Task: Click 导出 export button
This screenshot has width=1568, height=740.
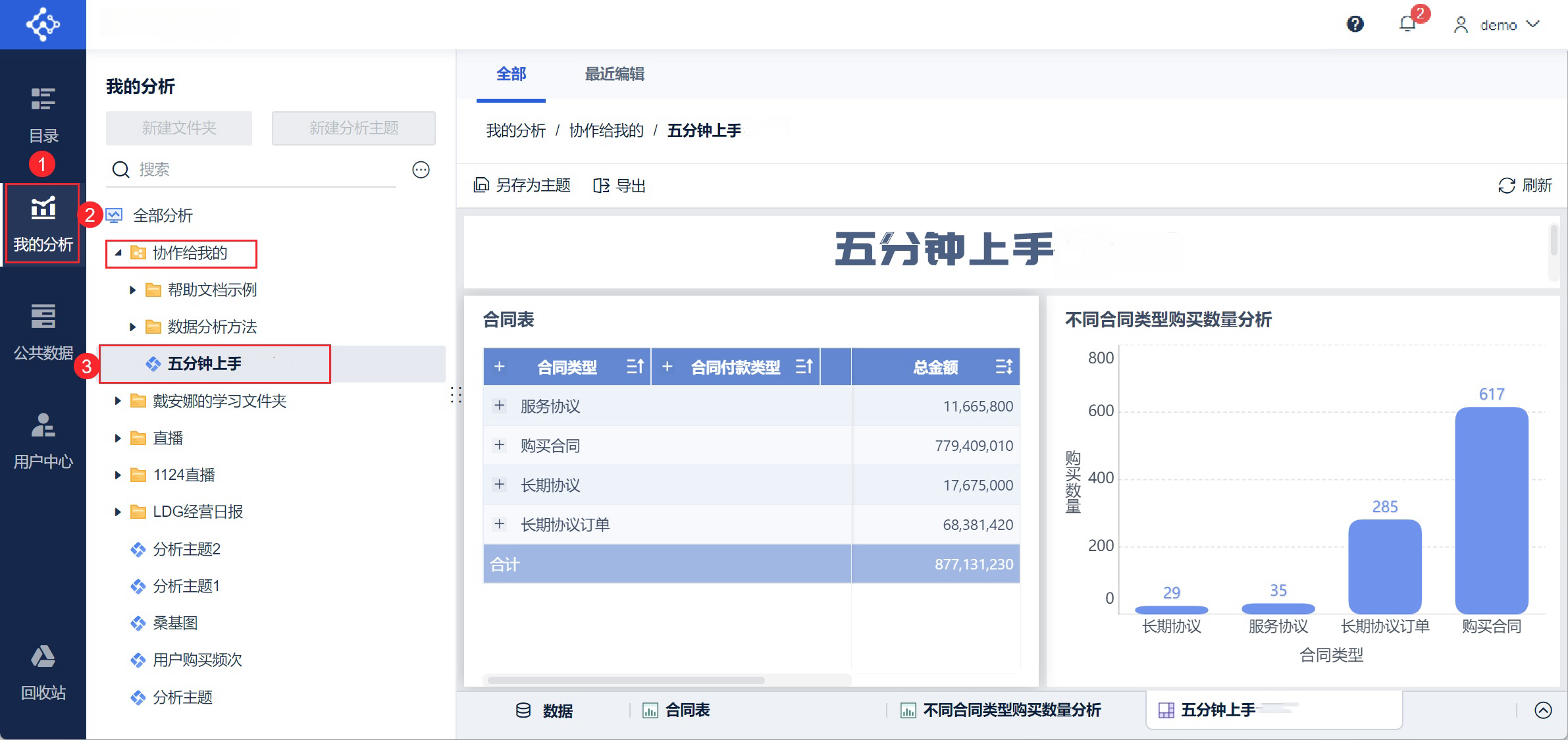Action: point(619,186)
